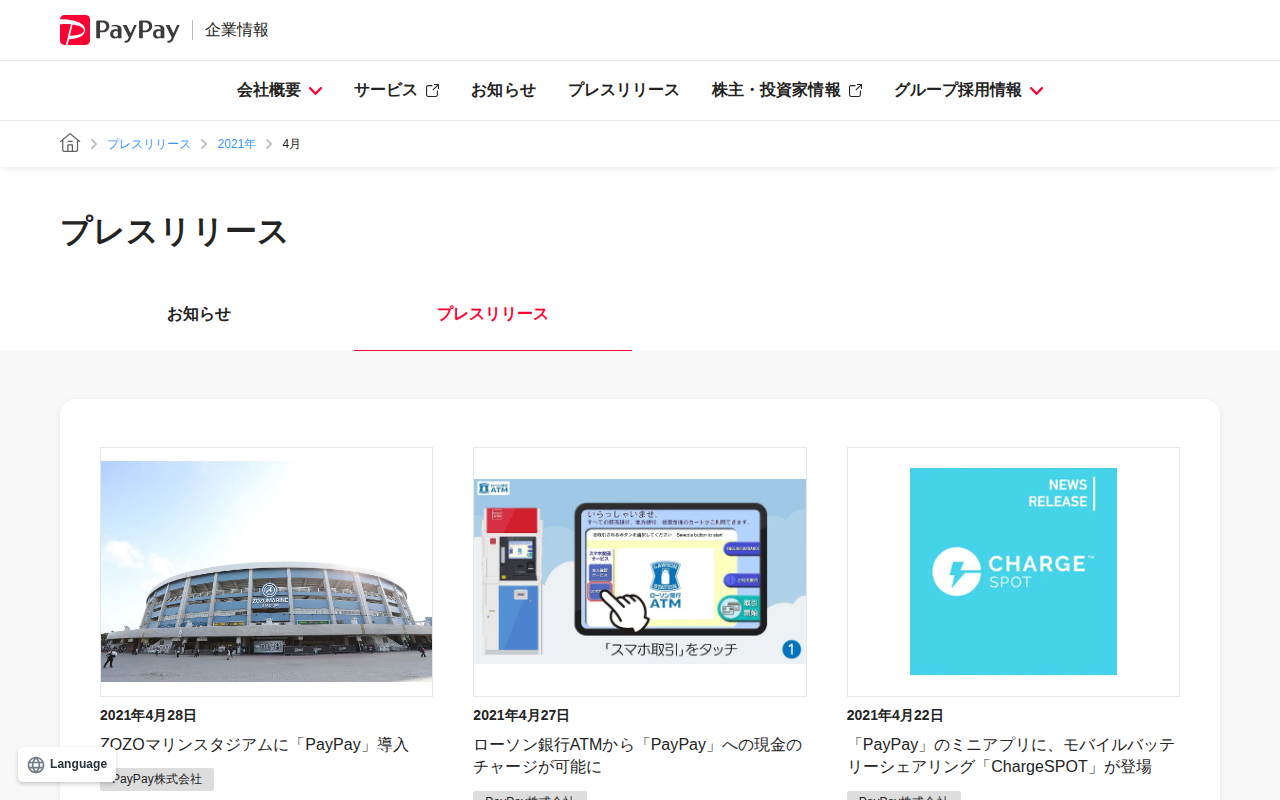Open 株主・投資家情報 in the navigation
The image size is (1280, 800).
pos(787,90)
